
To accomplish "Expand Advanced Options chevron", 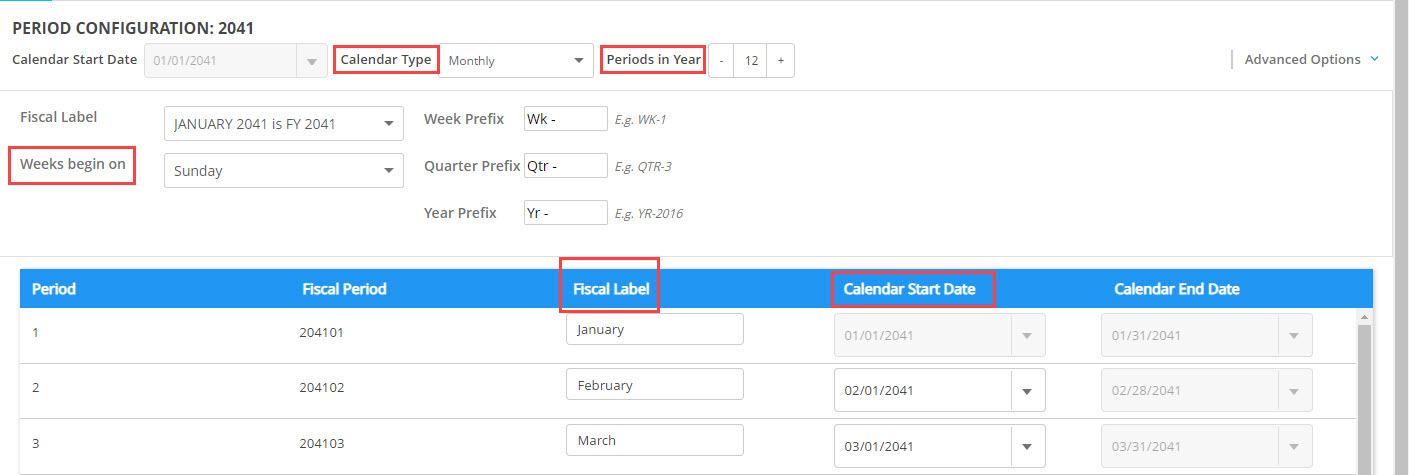I will coord(1374,59).
